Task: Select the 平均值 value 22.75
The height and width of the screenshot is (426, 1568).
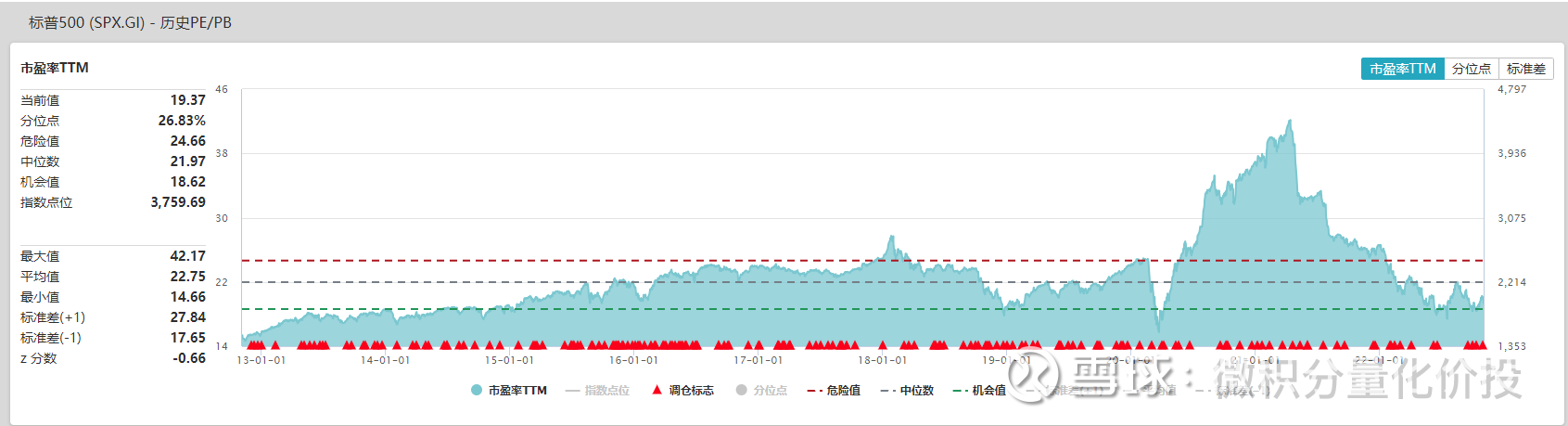Action: point(187,277)
